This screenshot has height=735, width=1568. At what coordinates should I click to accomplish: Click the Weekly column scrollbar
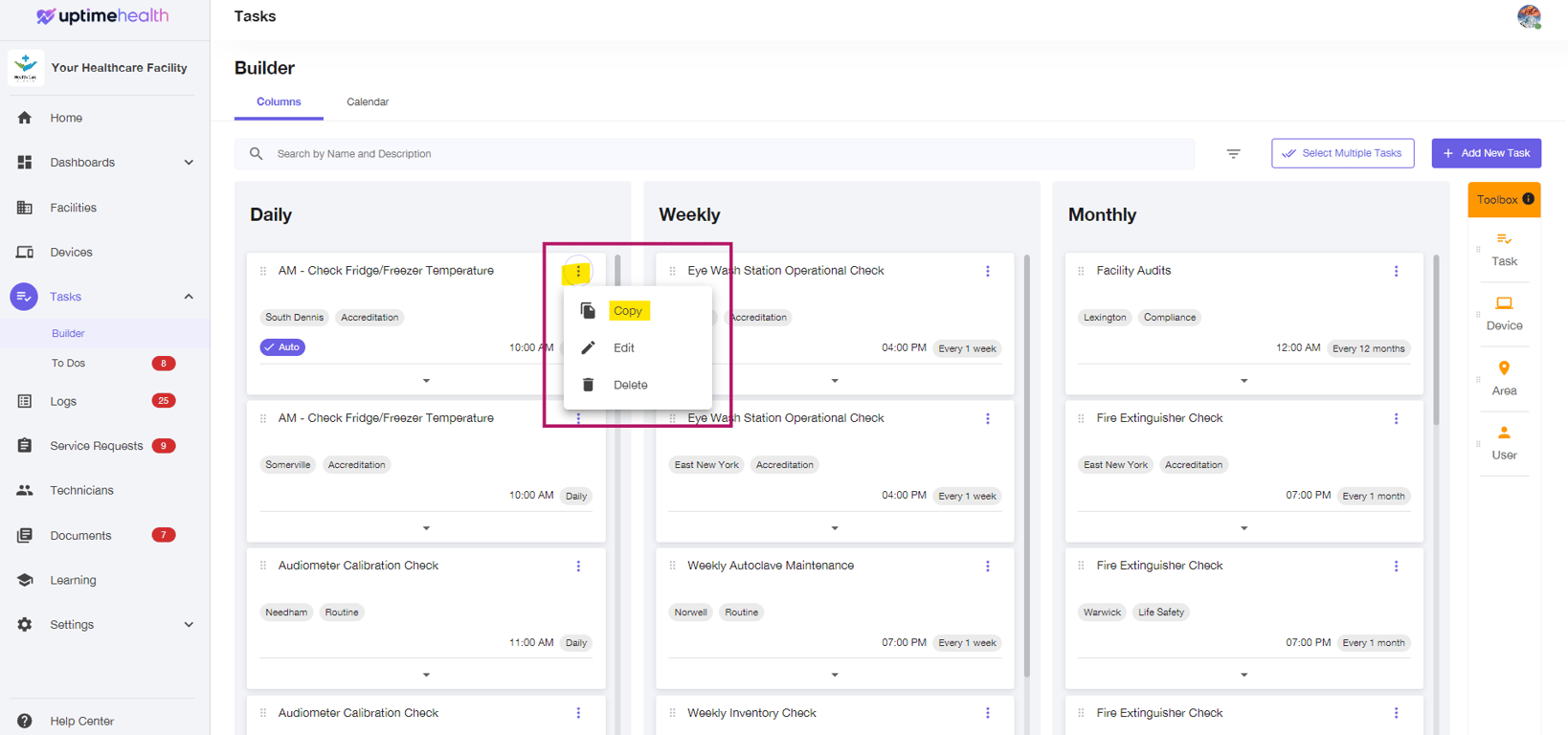[1027, 466]
